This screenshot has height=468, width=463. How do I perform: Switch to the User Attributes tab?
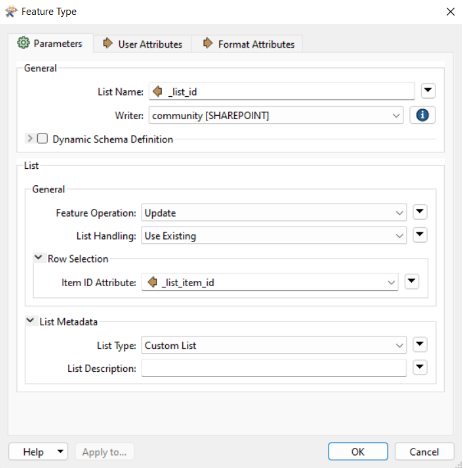[x=143, y=44]
